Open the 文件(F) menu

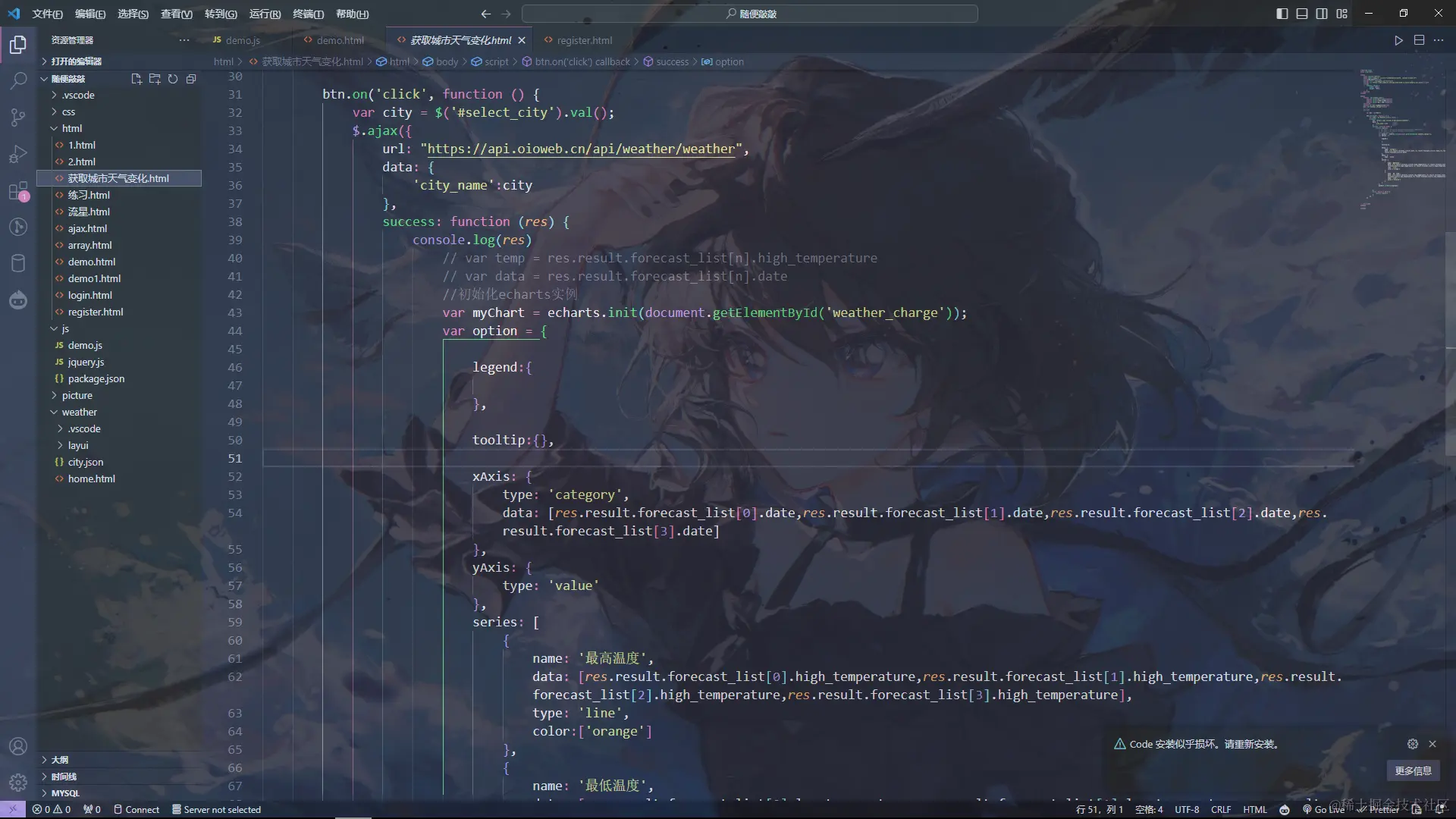pyautogui.click(x=48, y=14)
